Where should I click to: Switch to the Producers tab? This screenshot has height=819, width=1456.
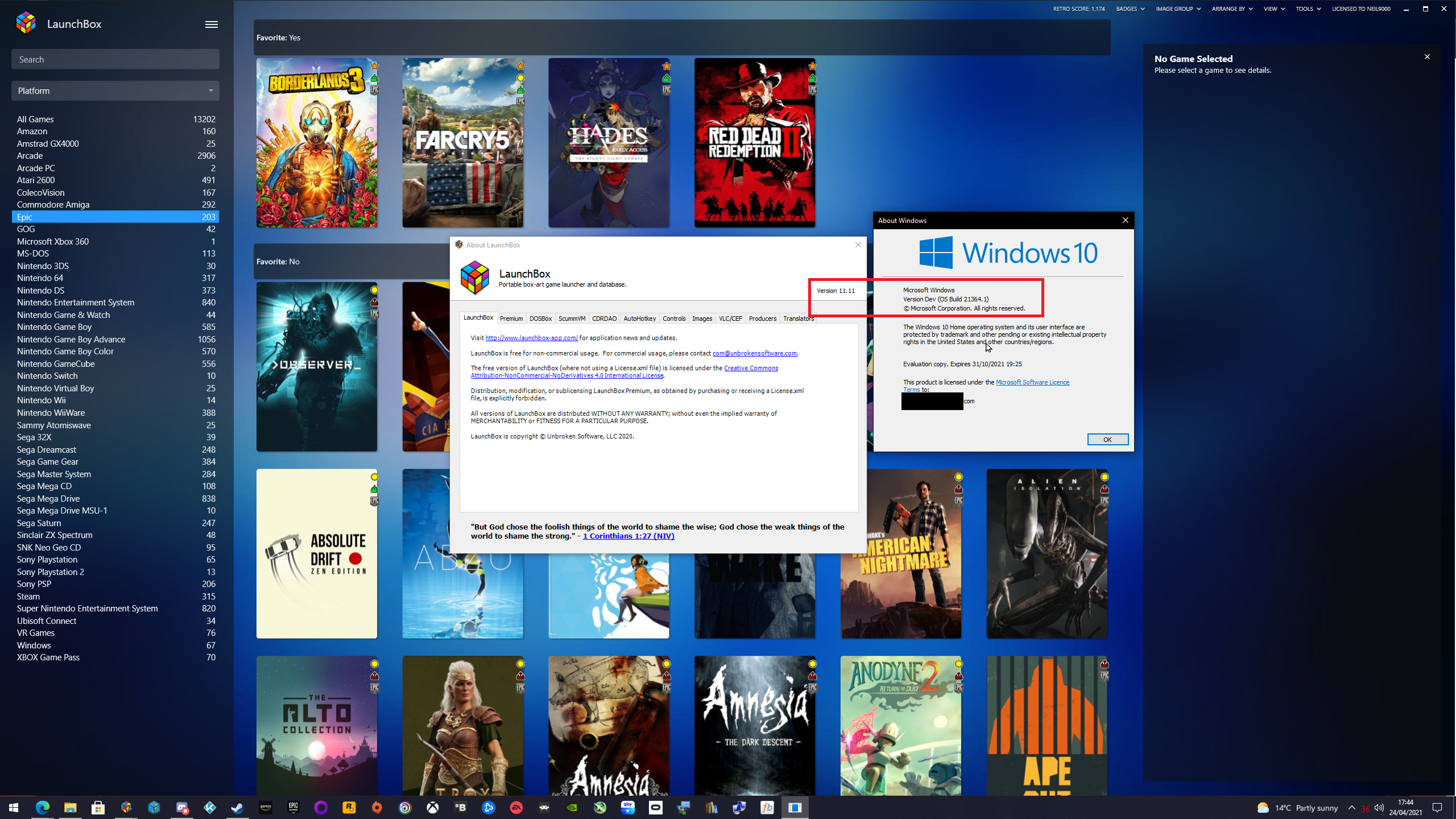762,318
